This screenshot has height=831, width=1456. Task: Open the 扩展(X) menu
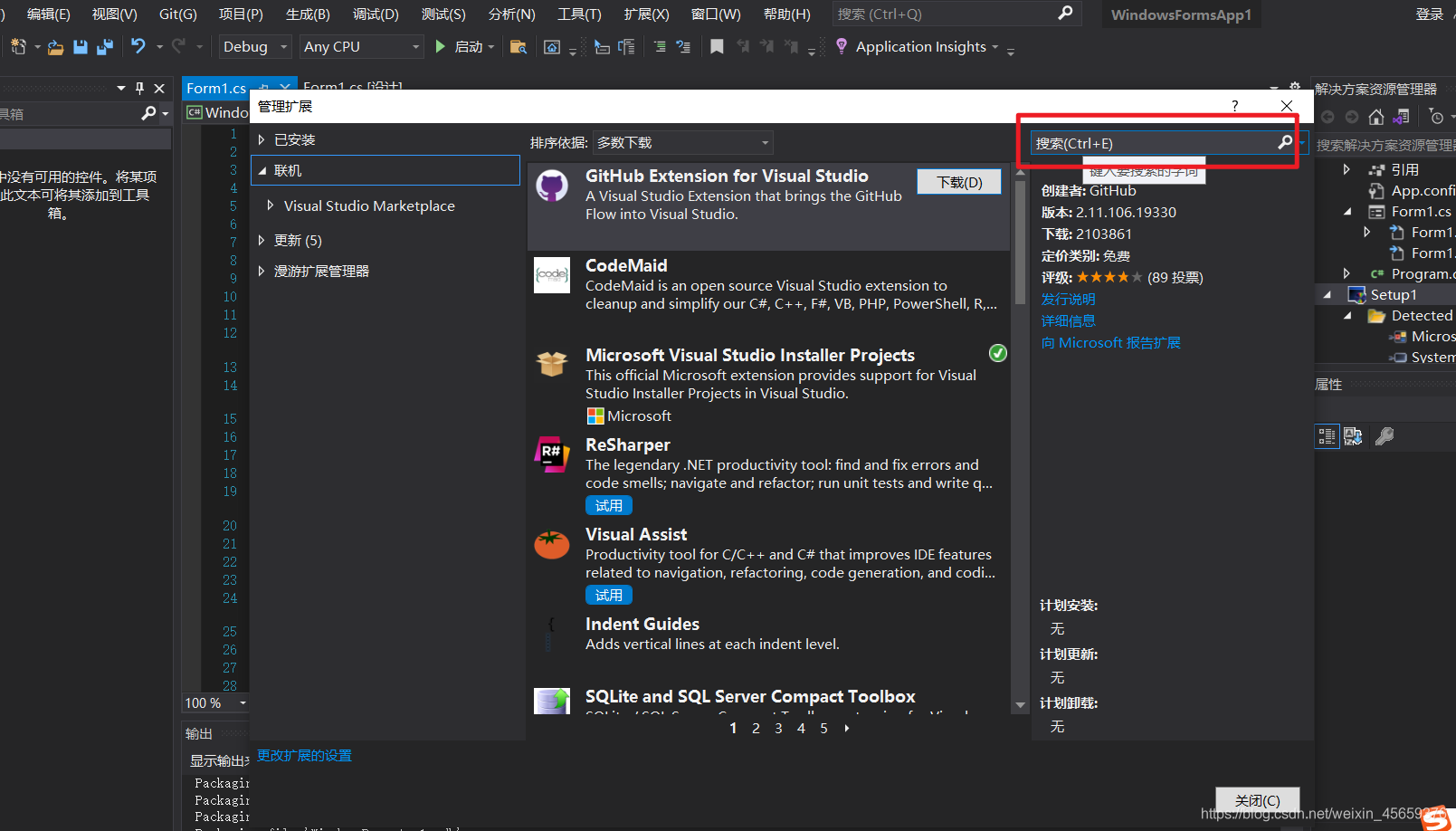647,14
